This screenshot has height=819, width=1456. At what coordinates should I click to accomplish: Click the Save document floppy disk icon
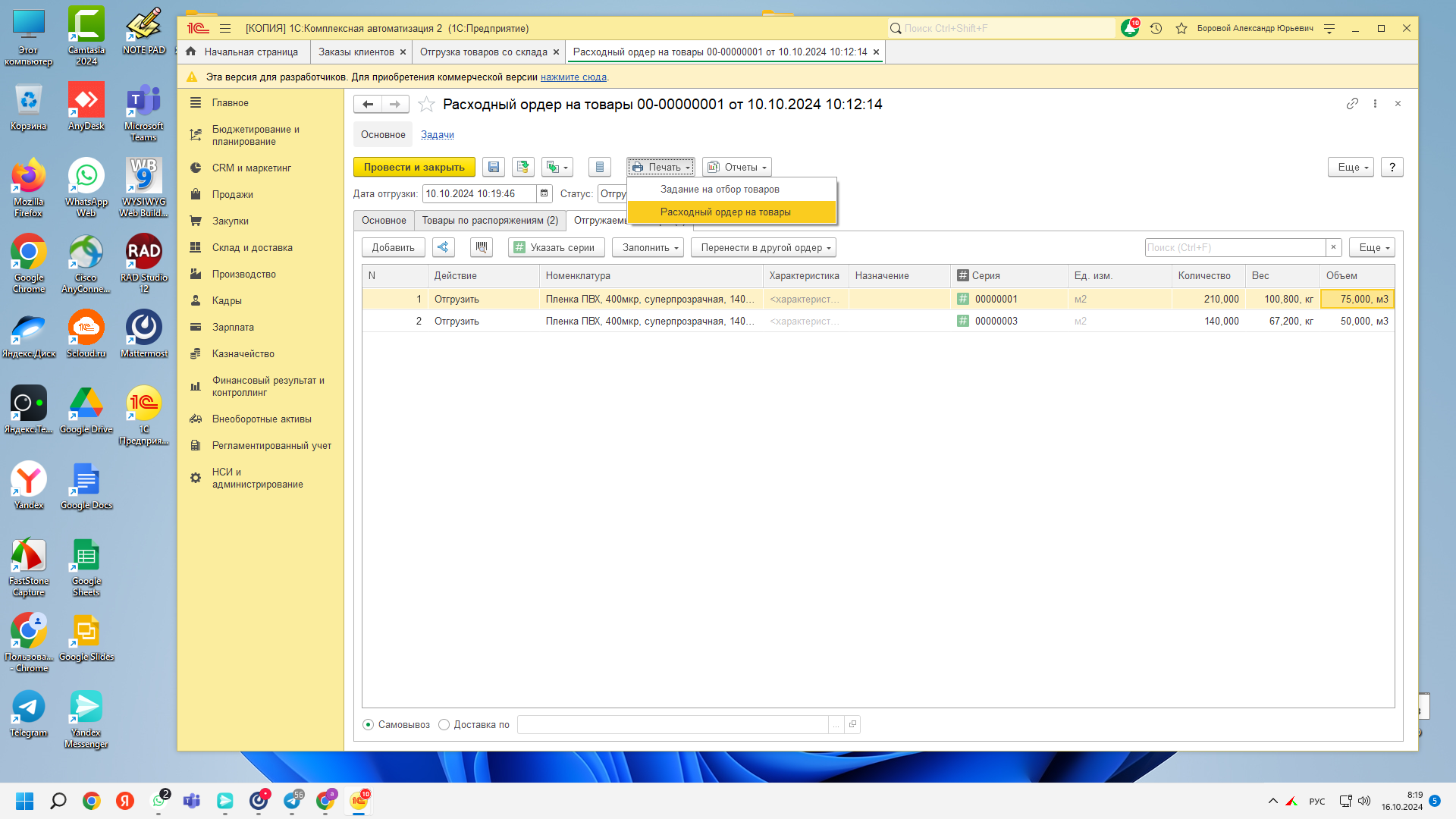coord(494,167)
